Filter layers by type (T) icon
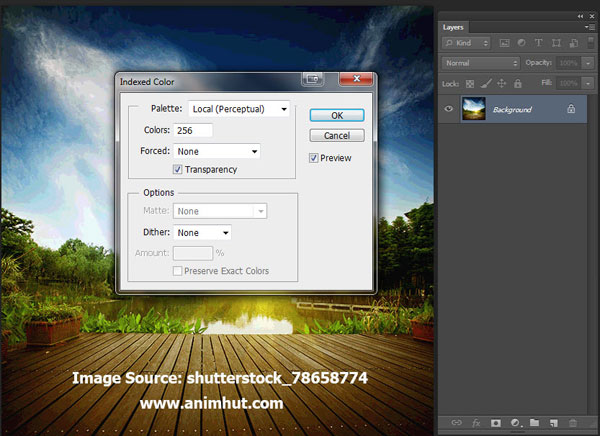This screenshot has height=436, width=600. click(x=540, y=44)
